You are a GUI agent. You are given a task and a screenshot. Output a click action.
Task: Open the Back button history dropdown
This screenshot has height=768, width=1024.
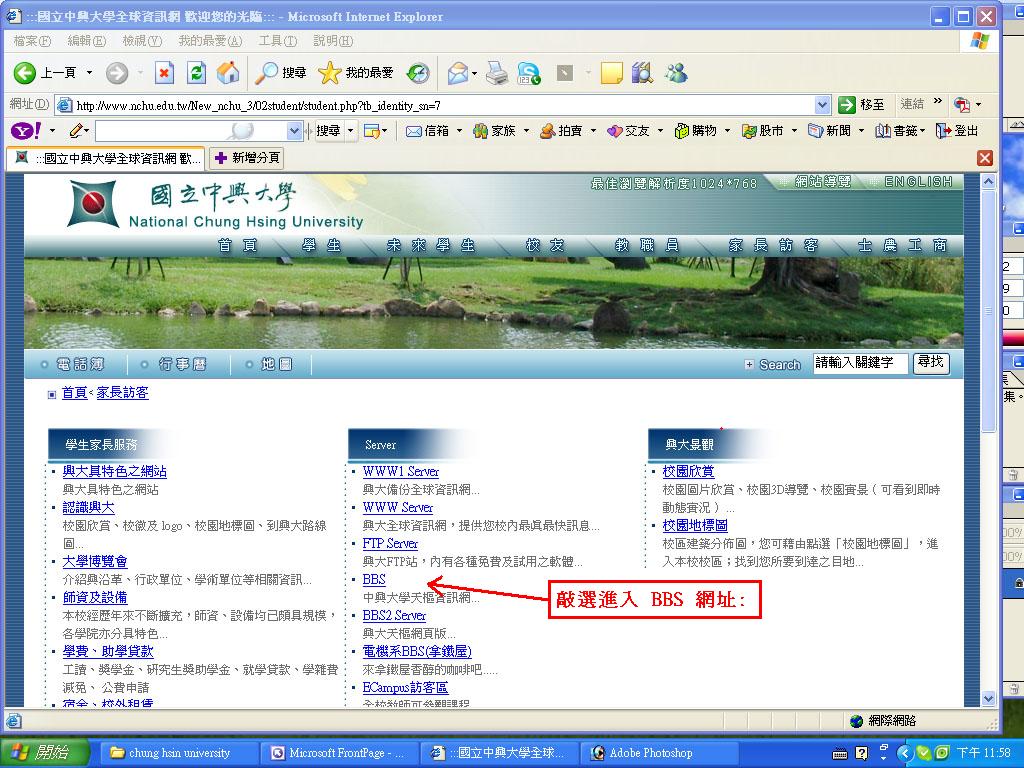[x=89, y=72]
